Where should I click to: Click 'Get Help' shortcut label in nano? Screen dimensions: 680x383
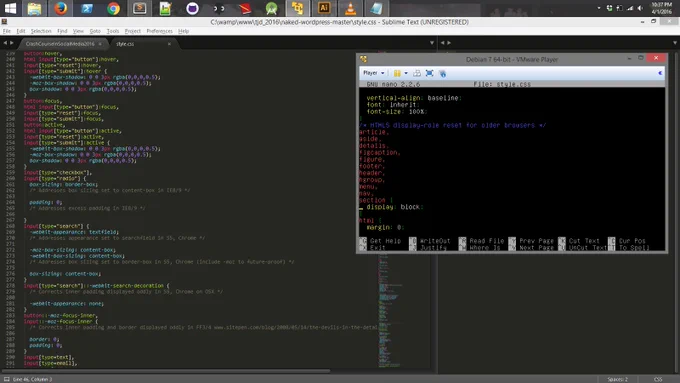pos(386,241)
